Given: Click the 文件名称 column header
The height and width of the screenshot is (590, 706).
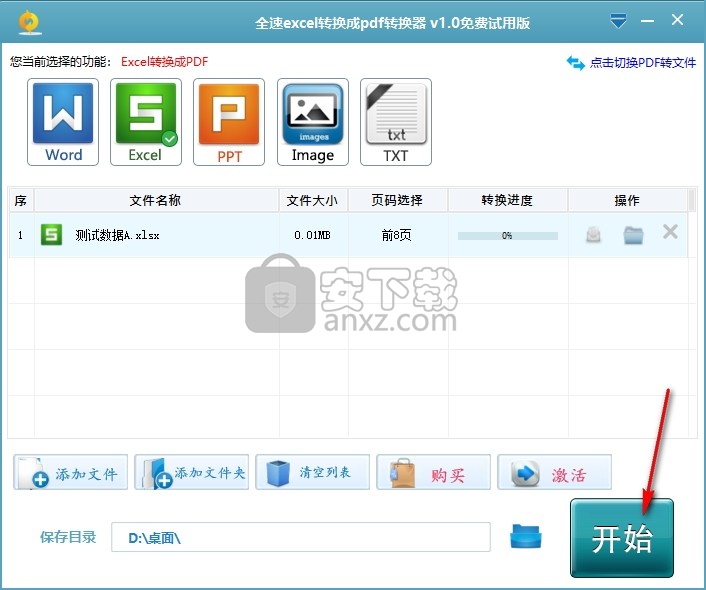Looking at the screenshot, I should 156,200.
